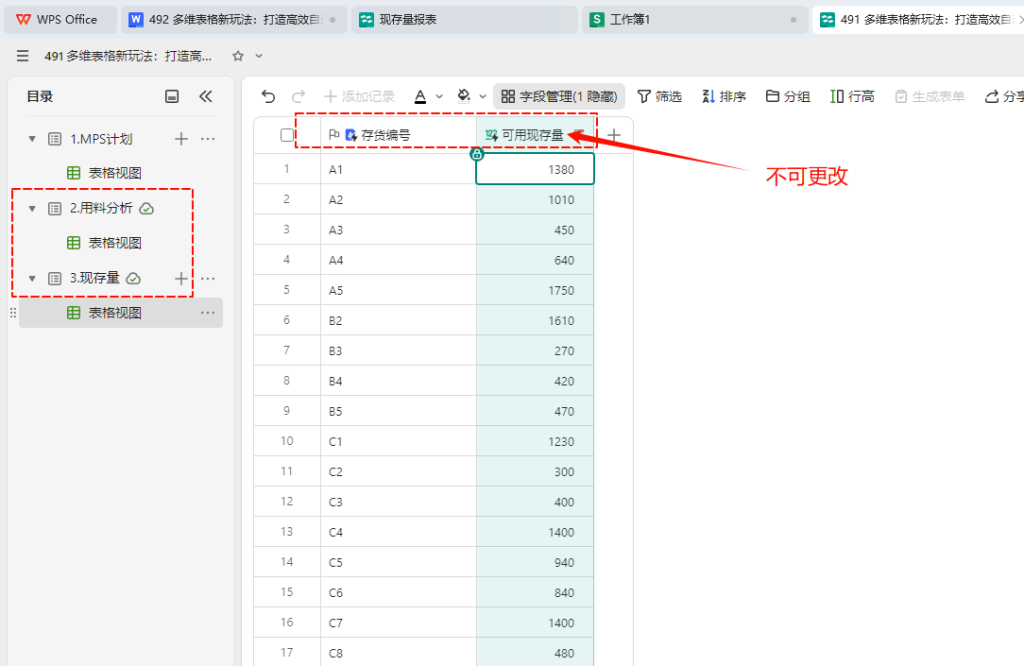Click sync status icon beside 2.用料分析

tap(147, 209)
